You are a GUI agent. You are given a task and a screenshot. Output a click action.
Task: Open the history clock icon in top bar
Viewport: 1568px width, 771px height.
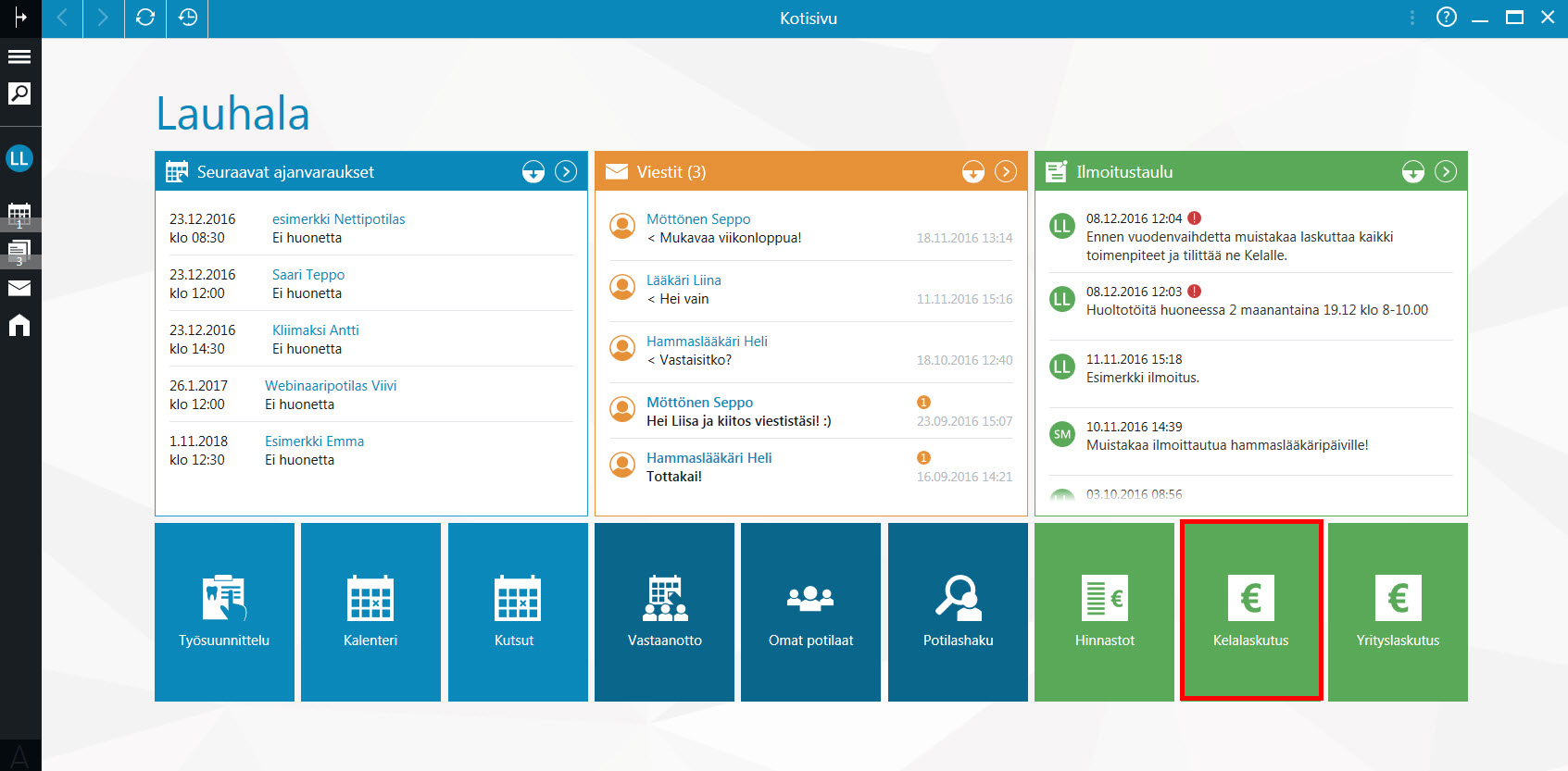click(x=188, y=18)
